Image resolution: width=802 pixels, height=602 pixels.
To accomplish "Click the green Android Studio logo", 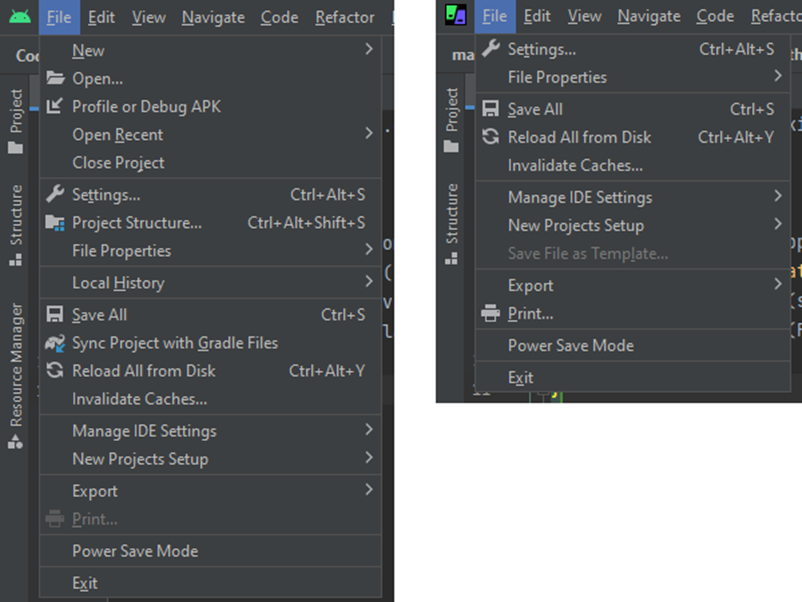I will coord(20,17).
